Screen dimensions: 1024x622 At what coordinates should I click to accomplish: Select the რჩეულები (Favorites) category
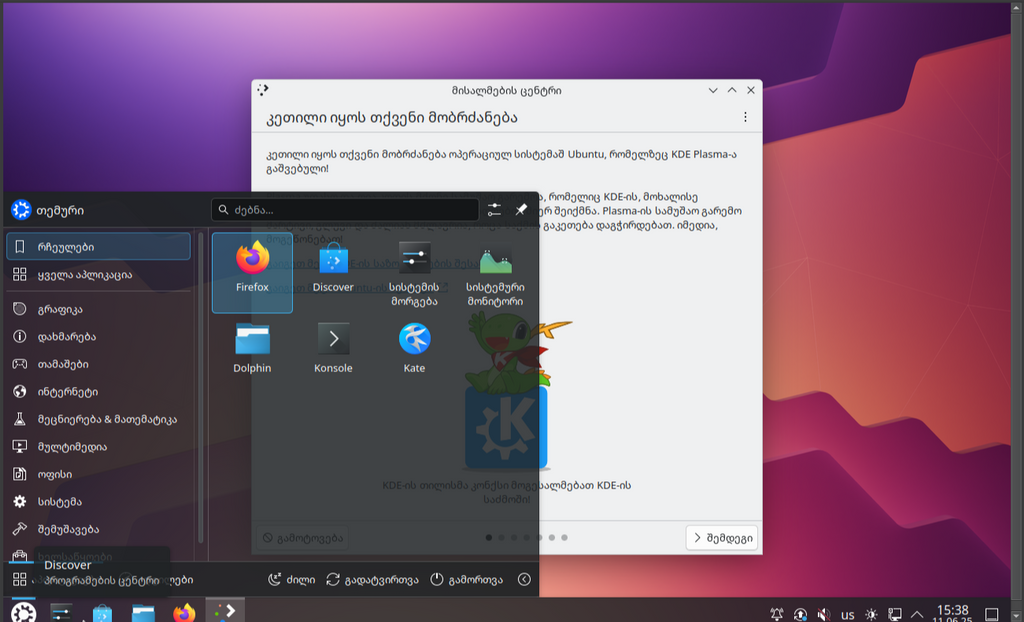[x=99, y=246]
